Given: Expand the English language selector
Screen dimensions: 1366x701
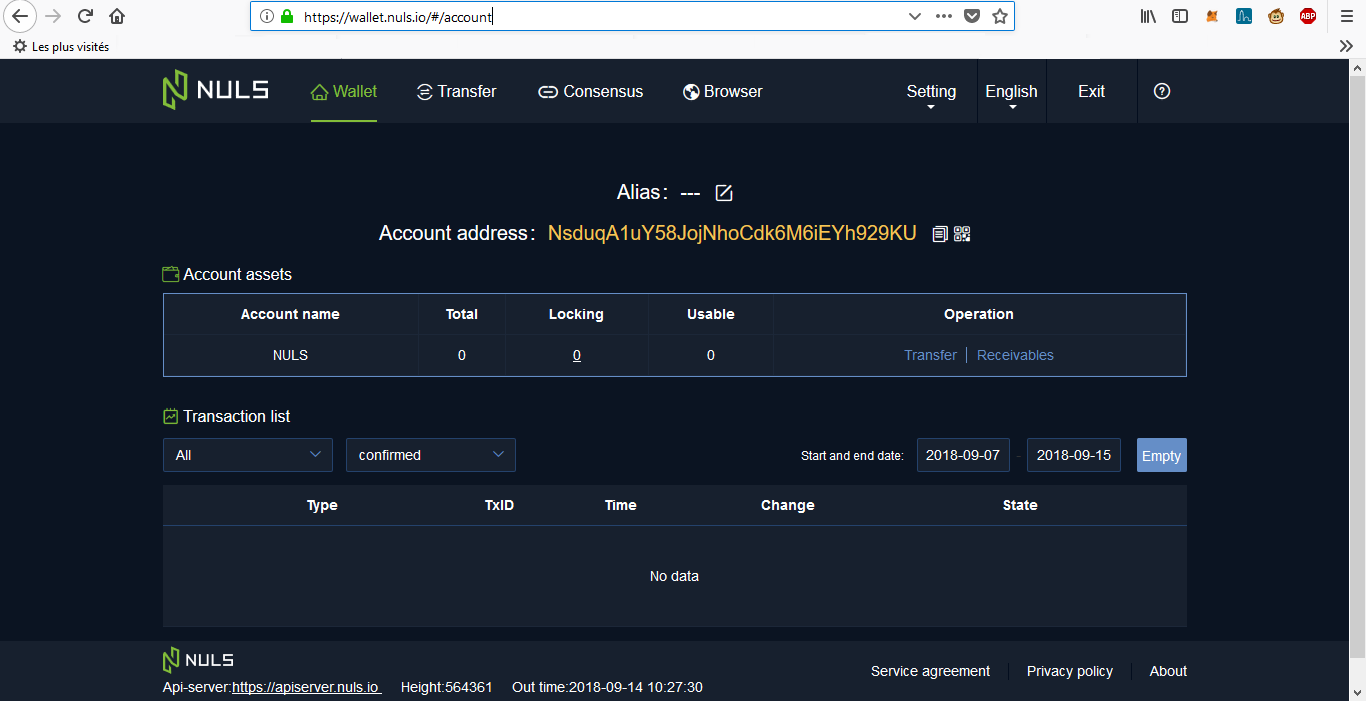Looking at the screenshot, I should coord(1011,92).
